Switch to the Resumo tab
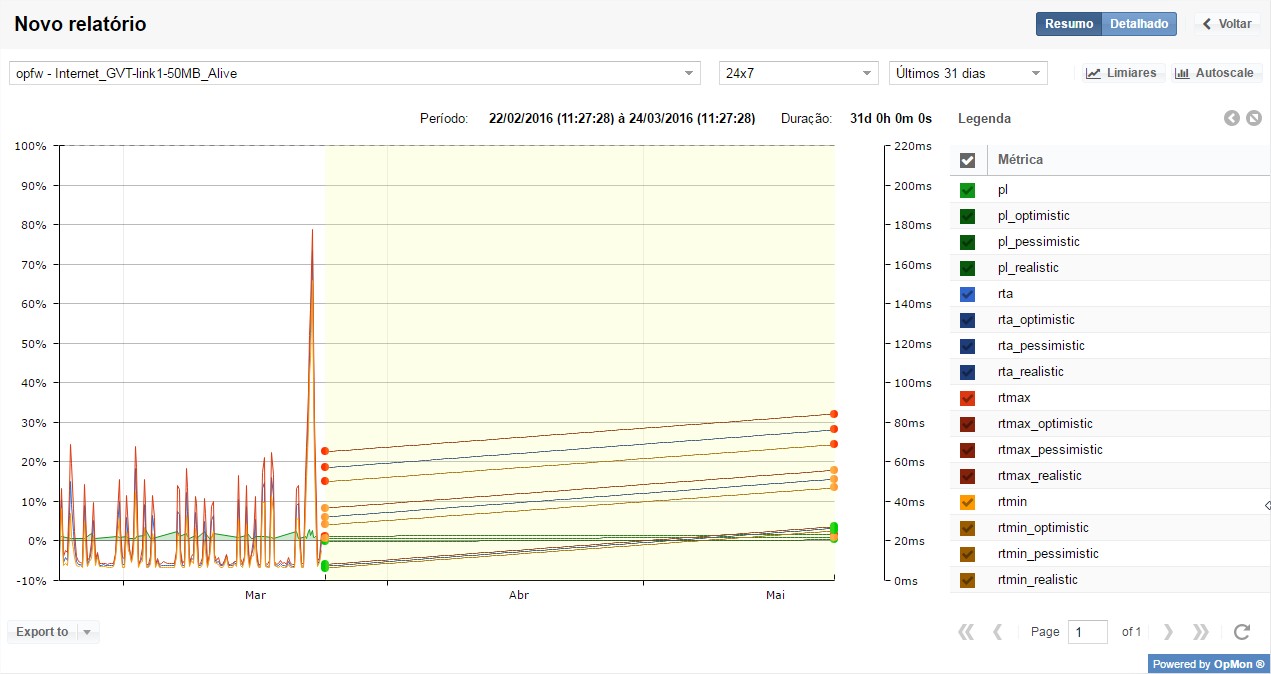This screenshot has height=674, width=1271. (1068, 24)
